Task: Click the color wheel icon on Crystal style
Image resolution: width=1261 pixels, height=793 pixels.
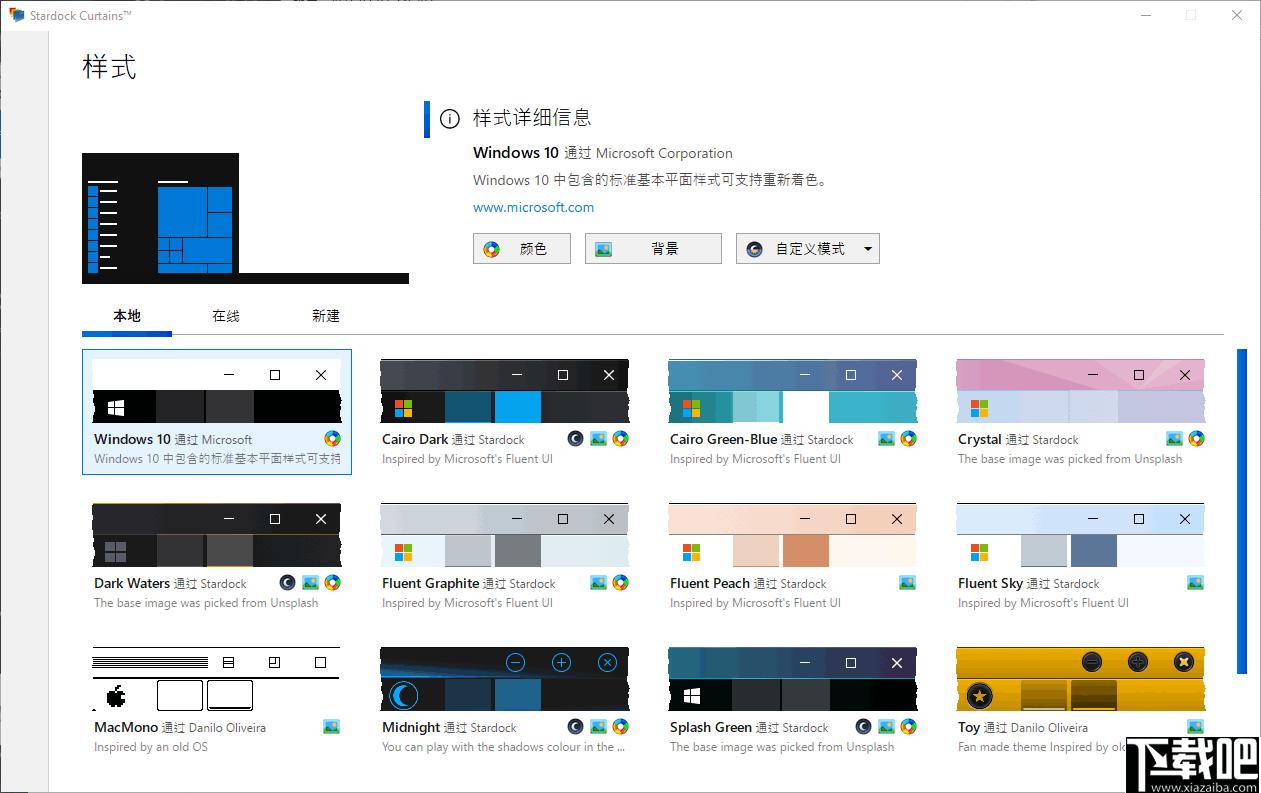Action: click(x=1196, y=439)
